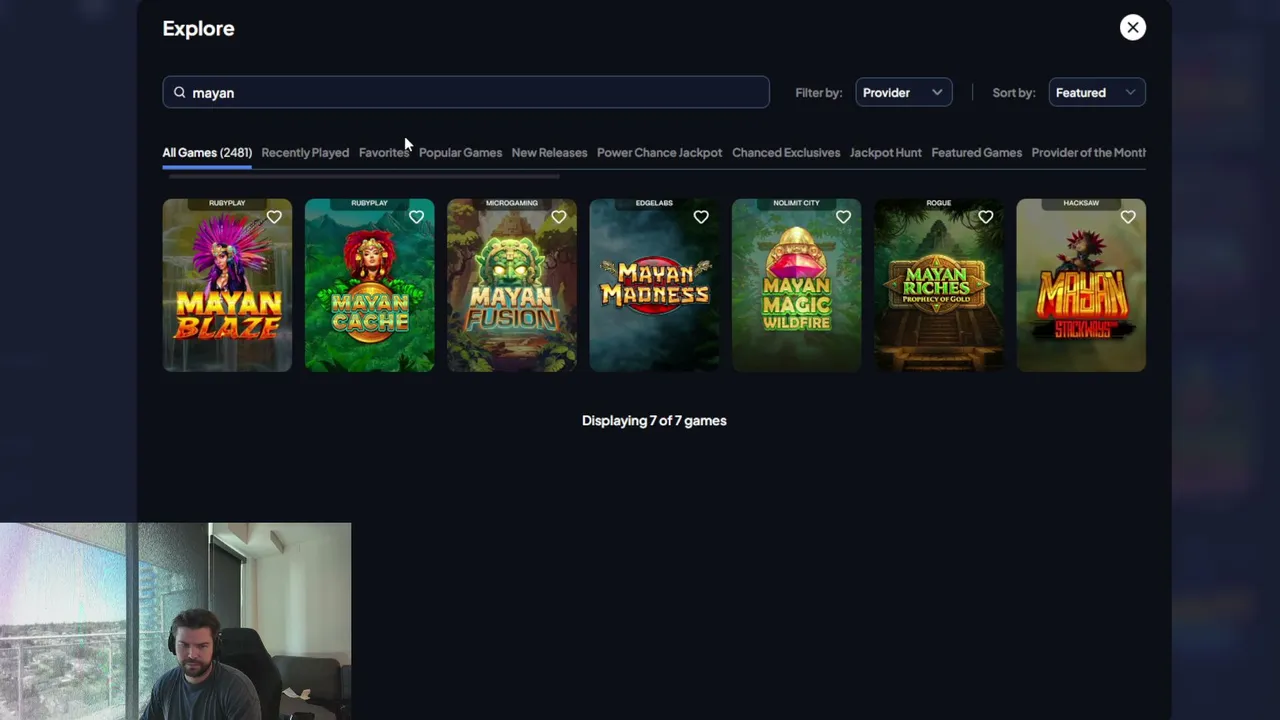The image size is (1280, 720).
Task: Click the Sort by label
Action: click(1013, 93)
